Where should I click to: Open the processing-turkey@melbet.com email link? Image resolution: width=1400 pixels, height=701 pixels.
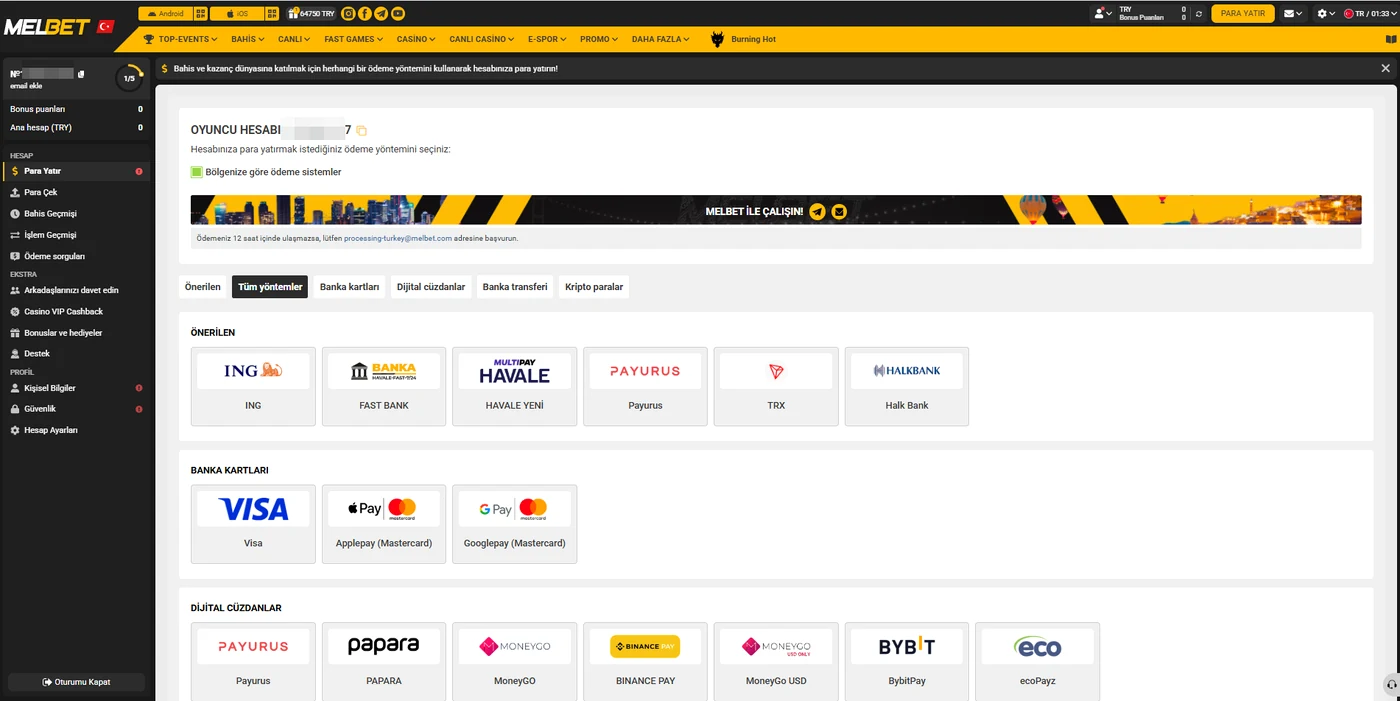tap(398, 239)
